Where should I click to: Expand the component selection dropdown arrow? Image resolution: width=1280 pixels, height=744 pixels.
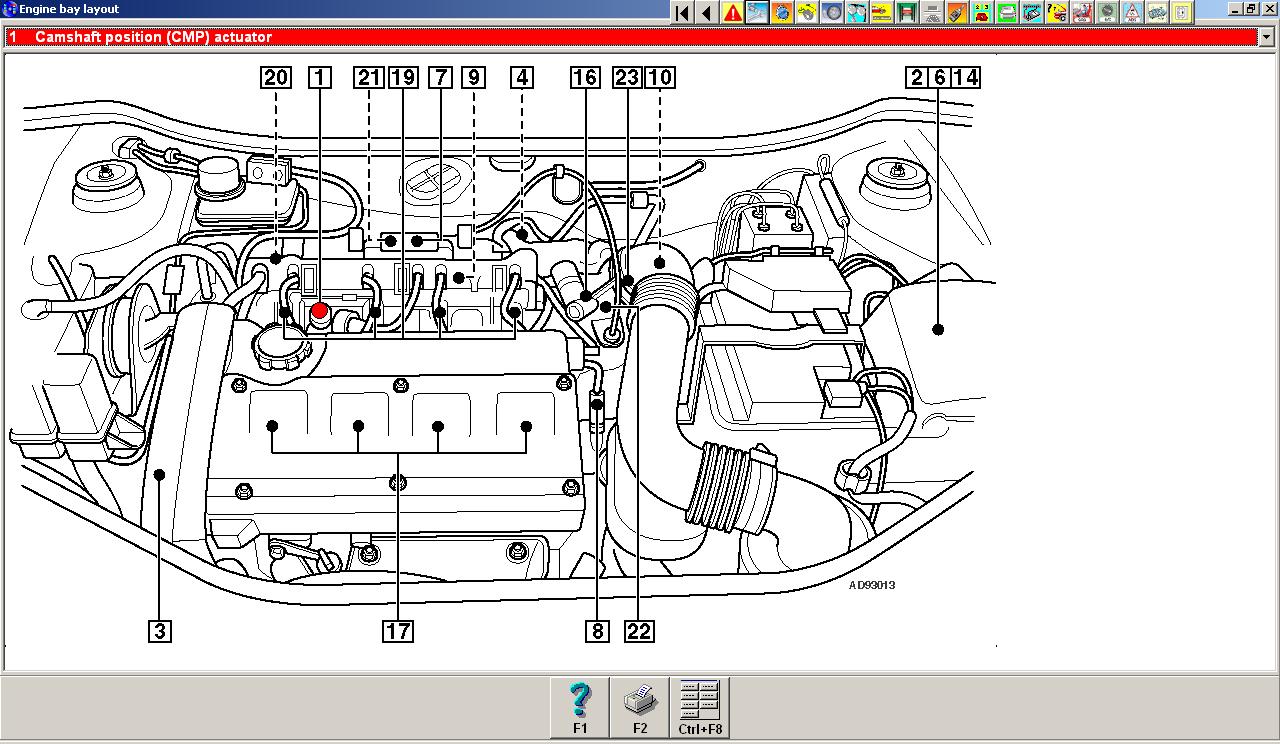coord(1265,37)
